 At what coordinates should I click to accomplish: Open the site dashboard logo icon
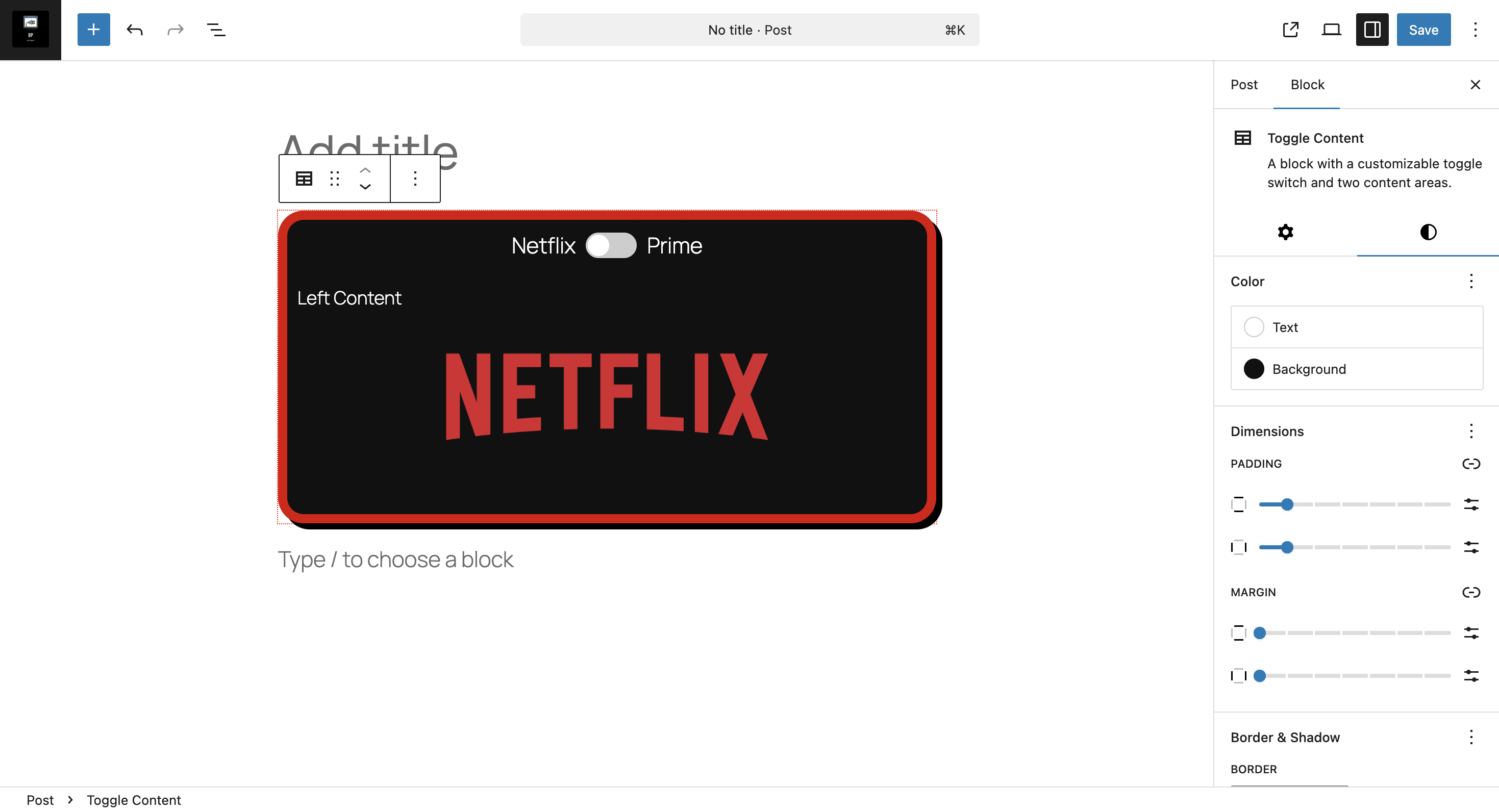30,30
